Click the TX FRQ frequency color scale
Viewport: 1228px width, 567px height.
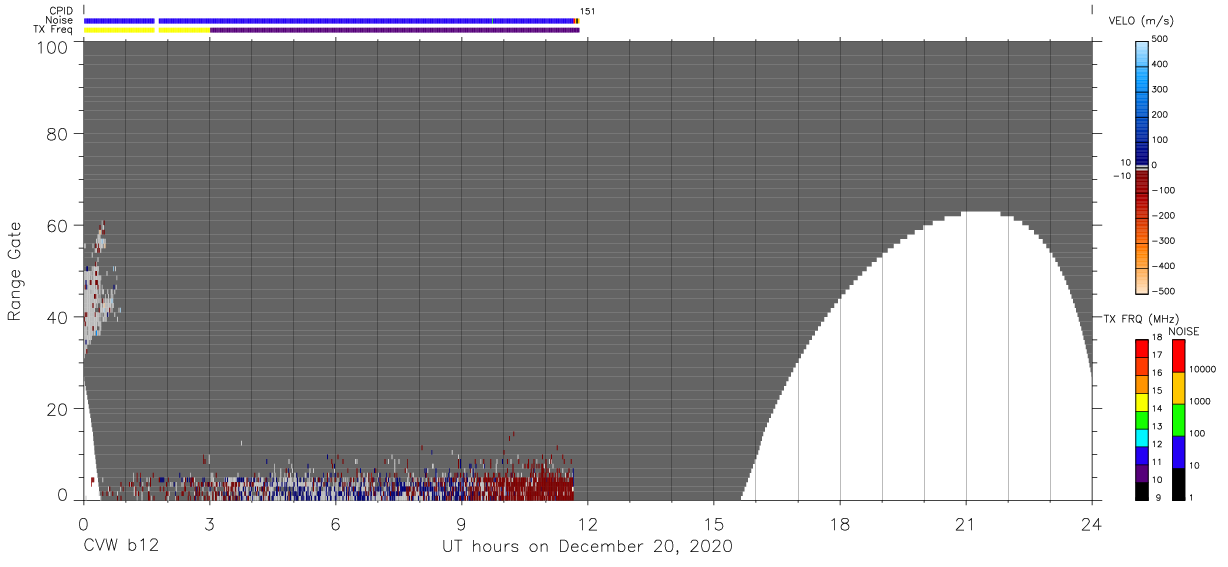[1142, 420]
